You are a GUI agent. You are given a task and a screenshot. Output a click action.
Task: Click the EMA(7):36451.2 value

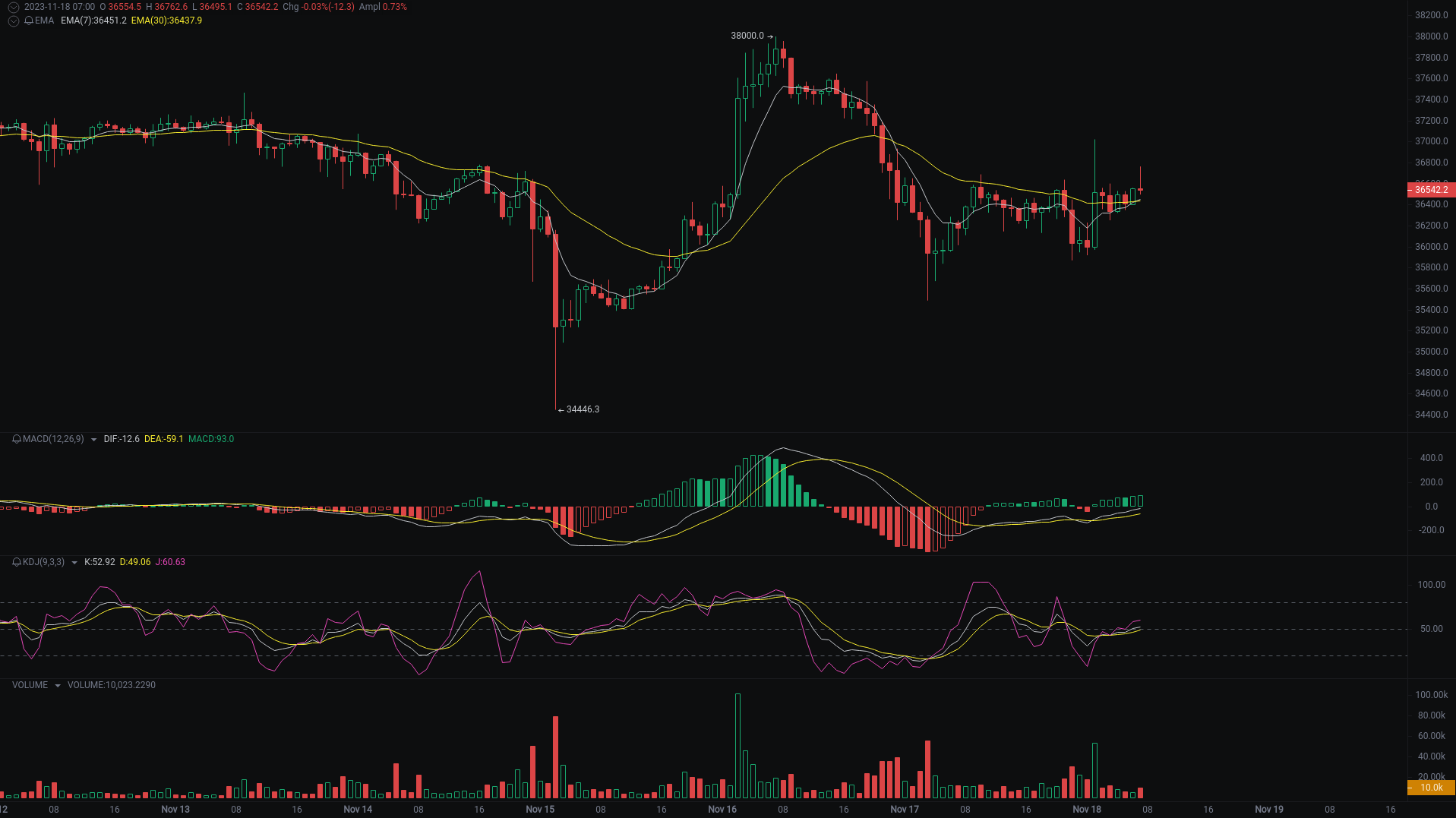[x=93, y=21]
